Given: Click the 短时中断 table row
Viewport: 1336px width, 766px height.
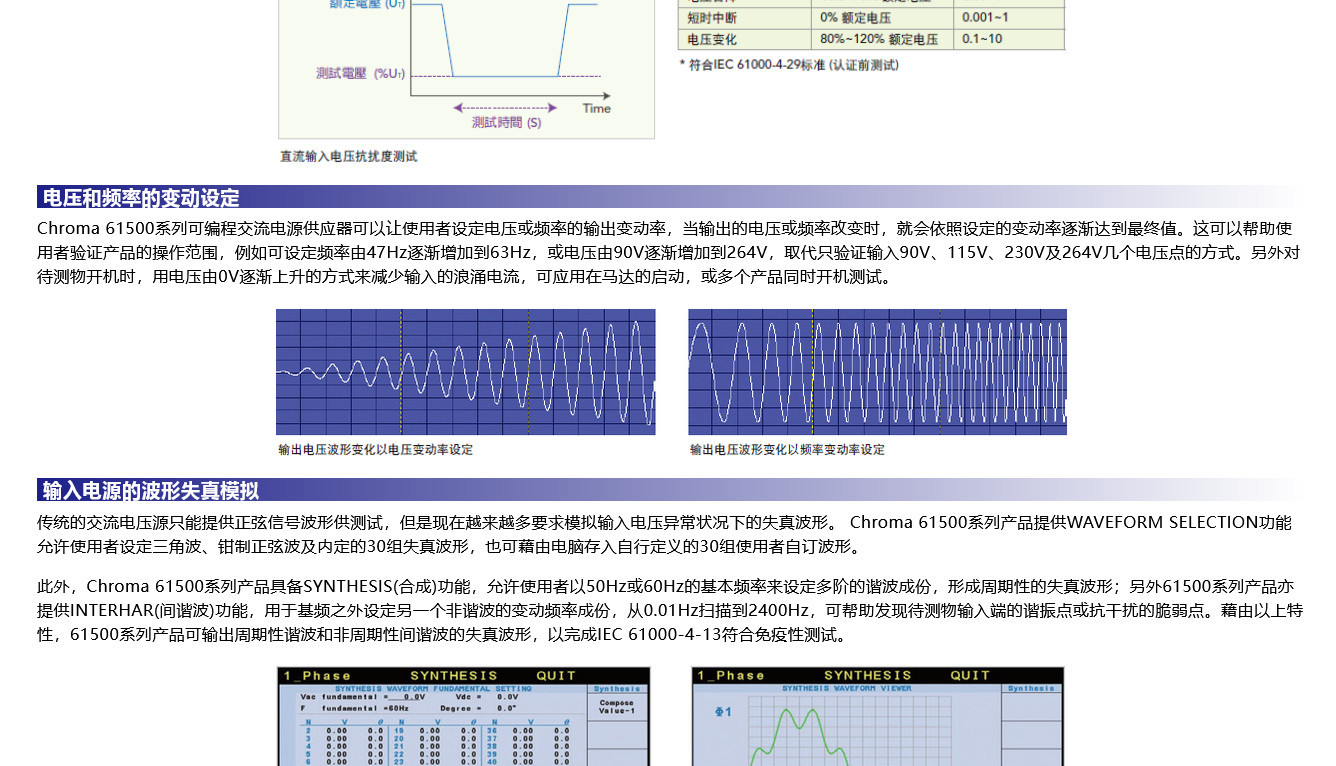Looking at the screenshot, I should click(870, 18).
